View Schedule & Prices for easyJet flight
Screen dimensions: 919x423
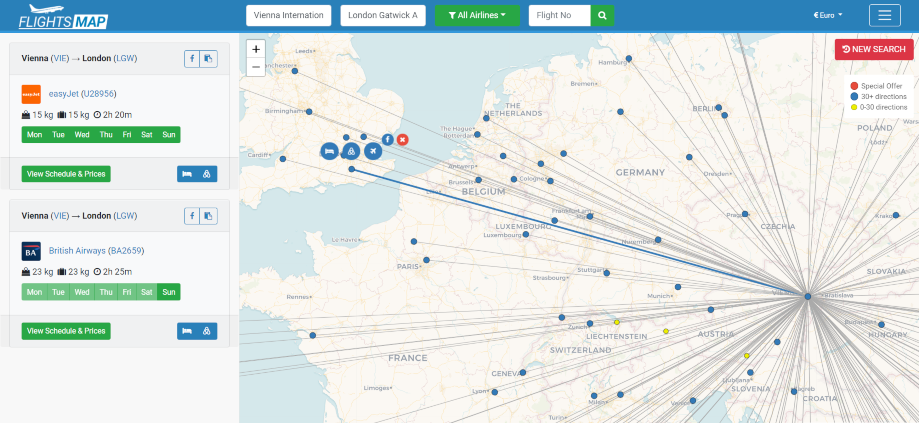[66, 174]
